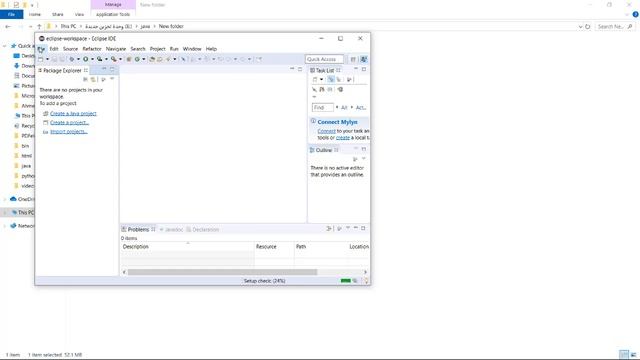Image resolution: width=640 pixels, height=360 pixels.
Task: Click the New Task icon in Task List
Action: [315, 79]
